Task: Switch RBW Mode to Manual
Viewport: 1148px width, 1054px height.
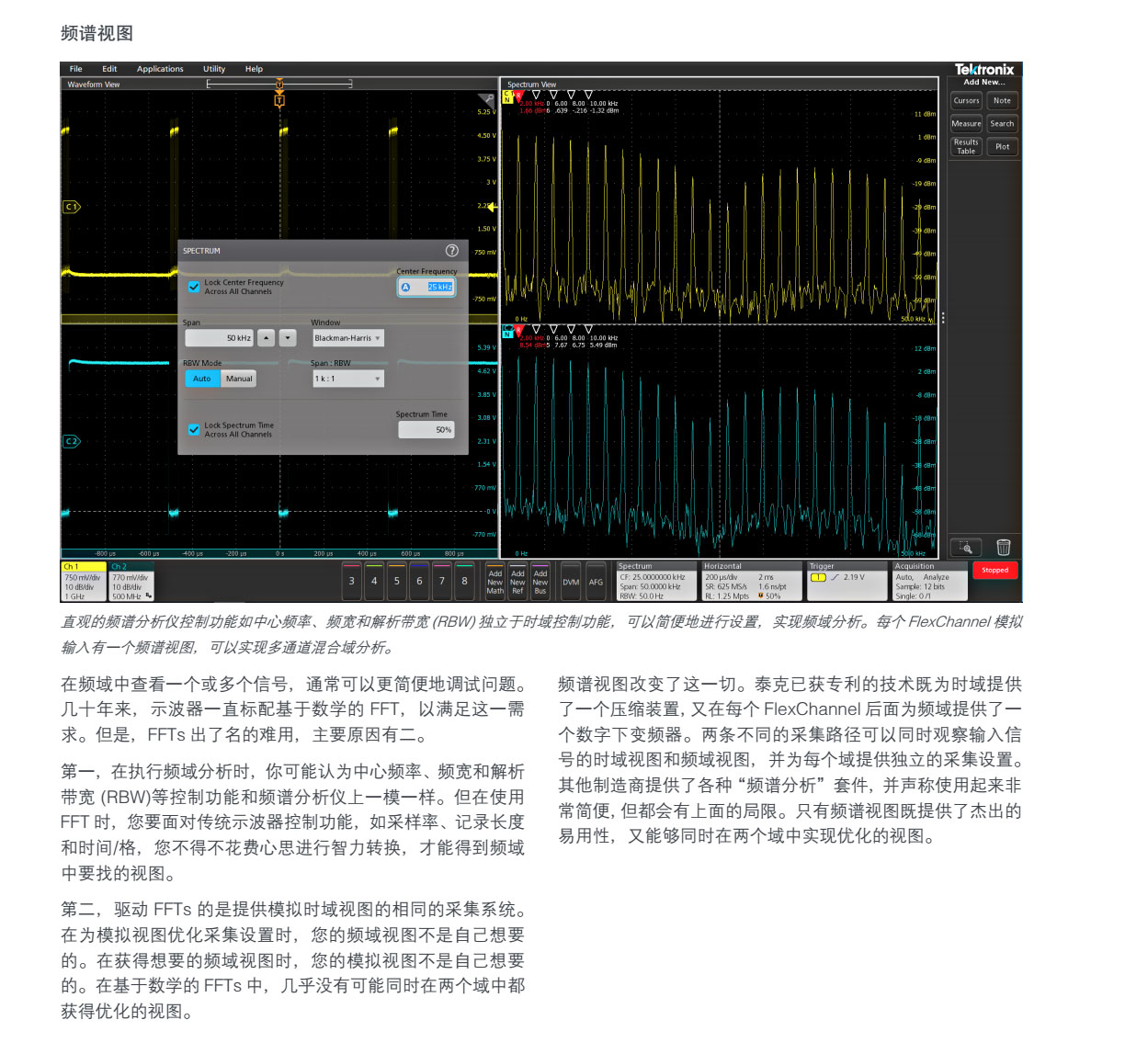Action: pyautogui.click(x=238, y=379)
